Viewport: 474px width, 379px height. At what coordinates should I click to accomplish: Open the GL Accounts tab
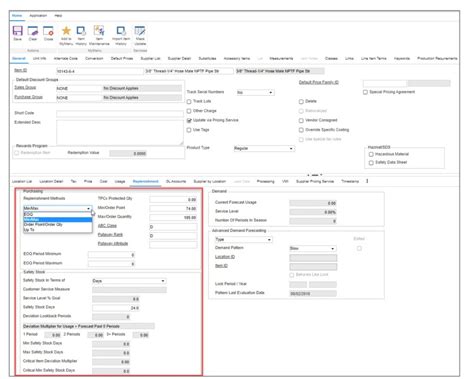(x=176, y=181)
